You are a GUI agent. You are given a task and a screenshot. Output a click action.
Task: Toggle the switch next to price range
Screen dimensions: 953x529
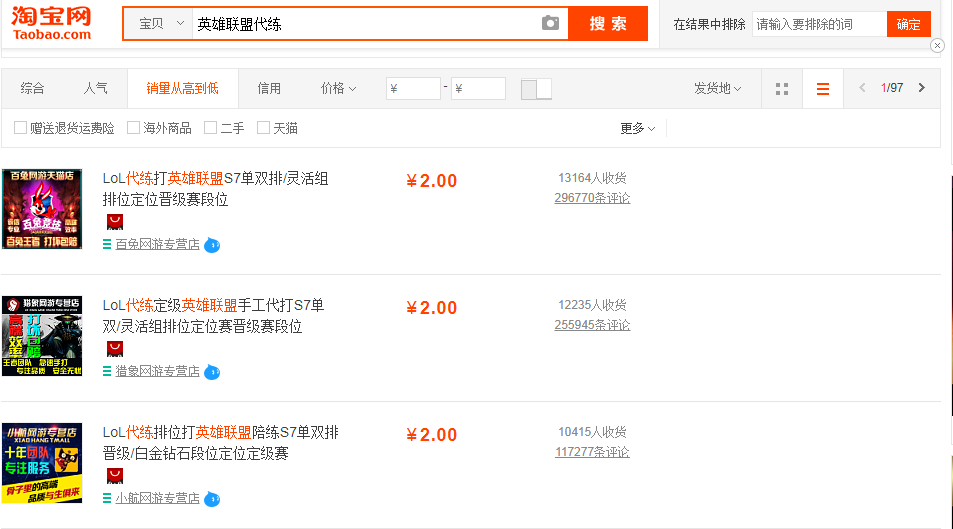pyautogui.click(x=536, y=89)
